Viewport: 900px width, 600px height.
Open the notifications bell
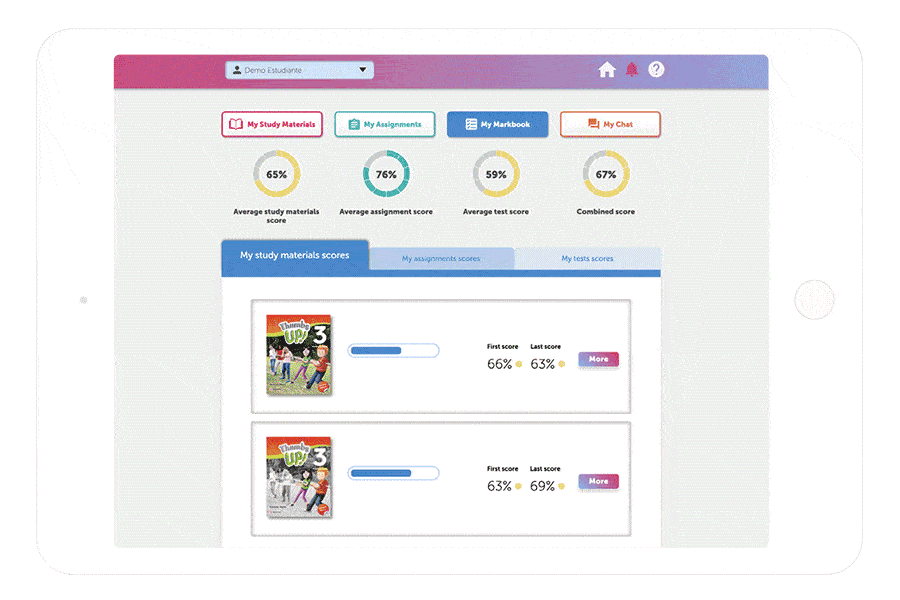coord(631,70)
